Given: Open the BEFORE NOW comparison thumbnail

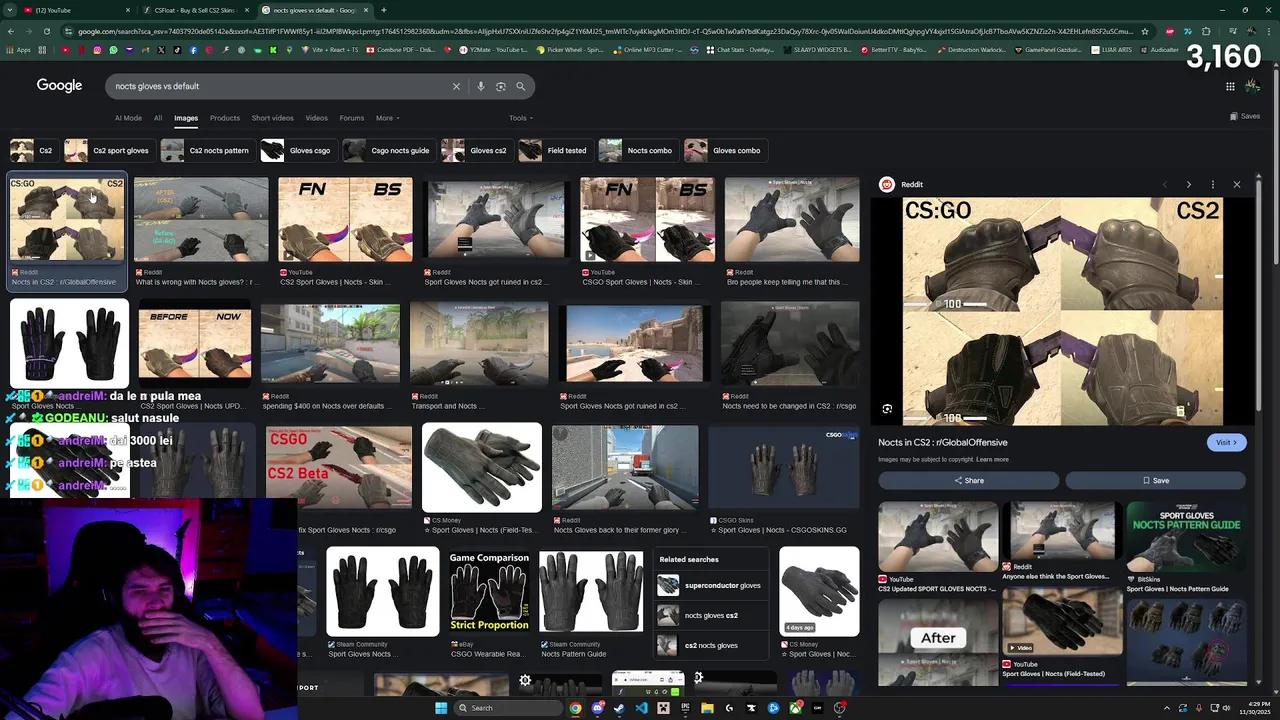Looking at the screenshot, I should tap(195, 345).
